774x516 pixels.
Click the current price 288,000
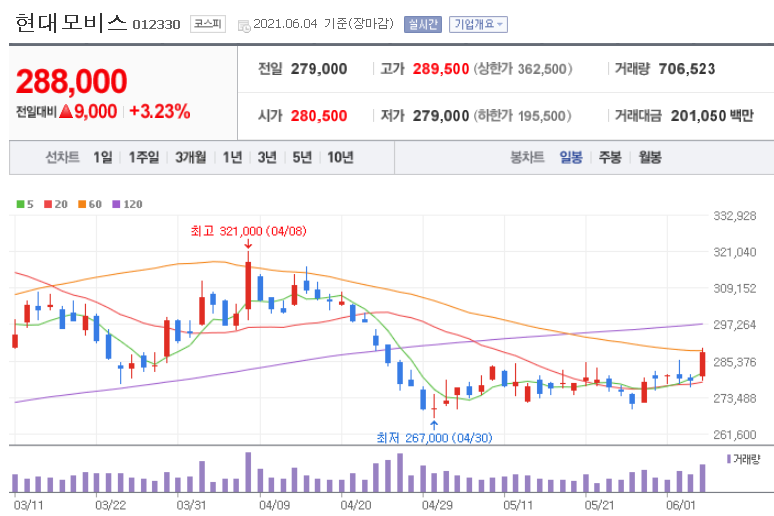(72, 81)
